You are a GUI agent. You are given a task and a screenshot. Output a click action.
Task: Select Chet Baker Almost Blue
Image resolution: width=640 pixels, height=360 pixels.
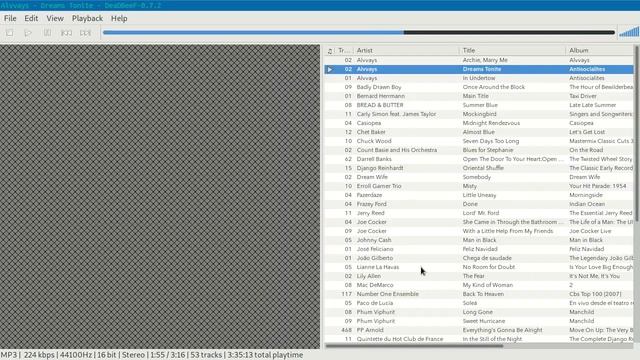(x=479, y=132)
